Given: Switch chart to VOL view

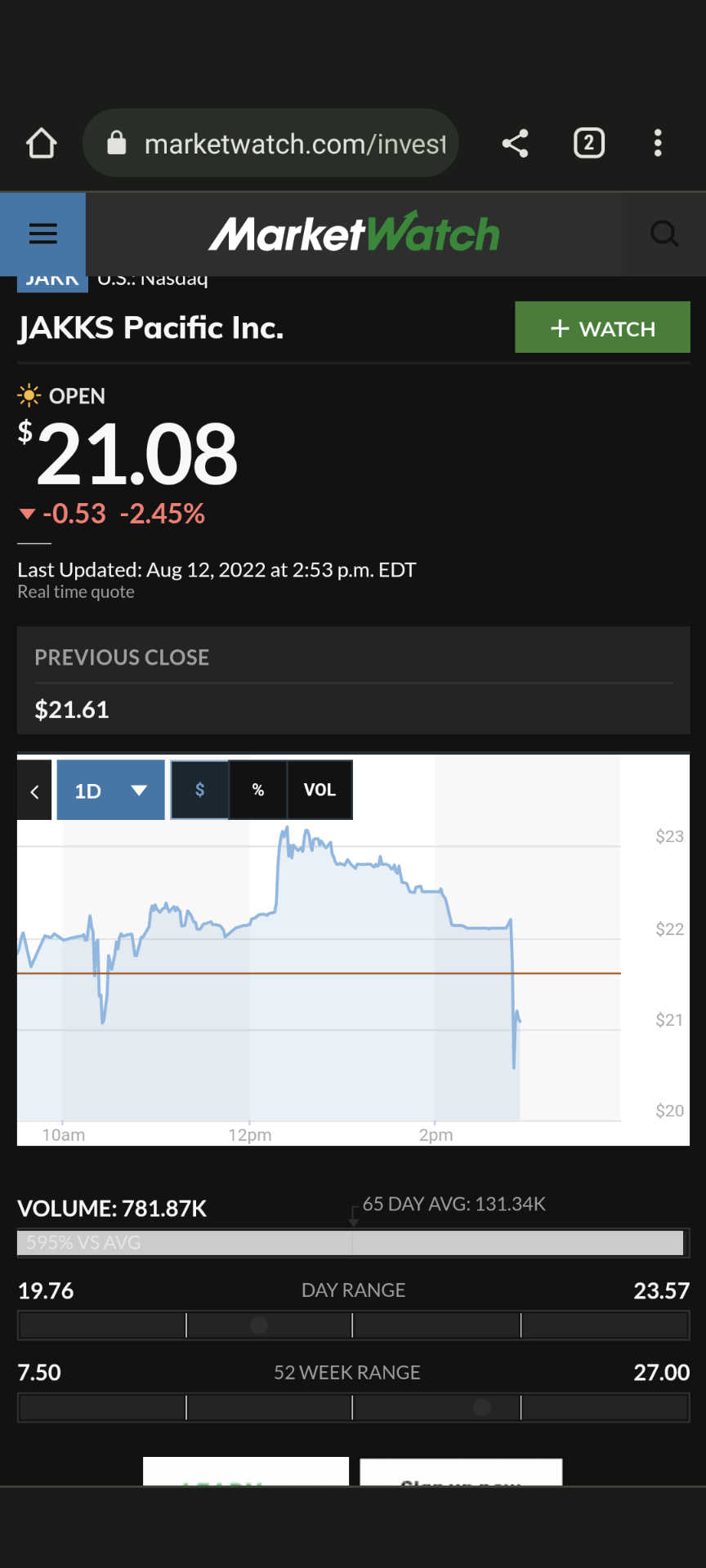Looking at the screenshot, I should pos(319,790).
